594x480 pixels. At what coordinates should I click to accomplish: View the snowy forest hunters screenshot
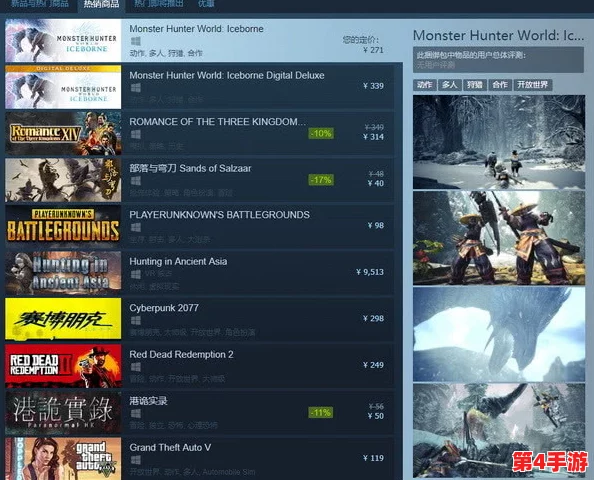point(499,142)
